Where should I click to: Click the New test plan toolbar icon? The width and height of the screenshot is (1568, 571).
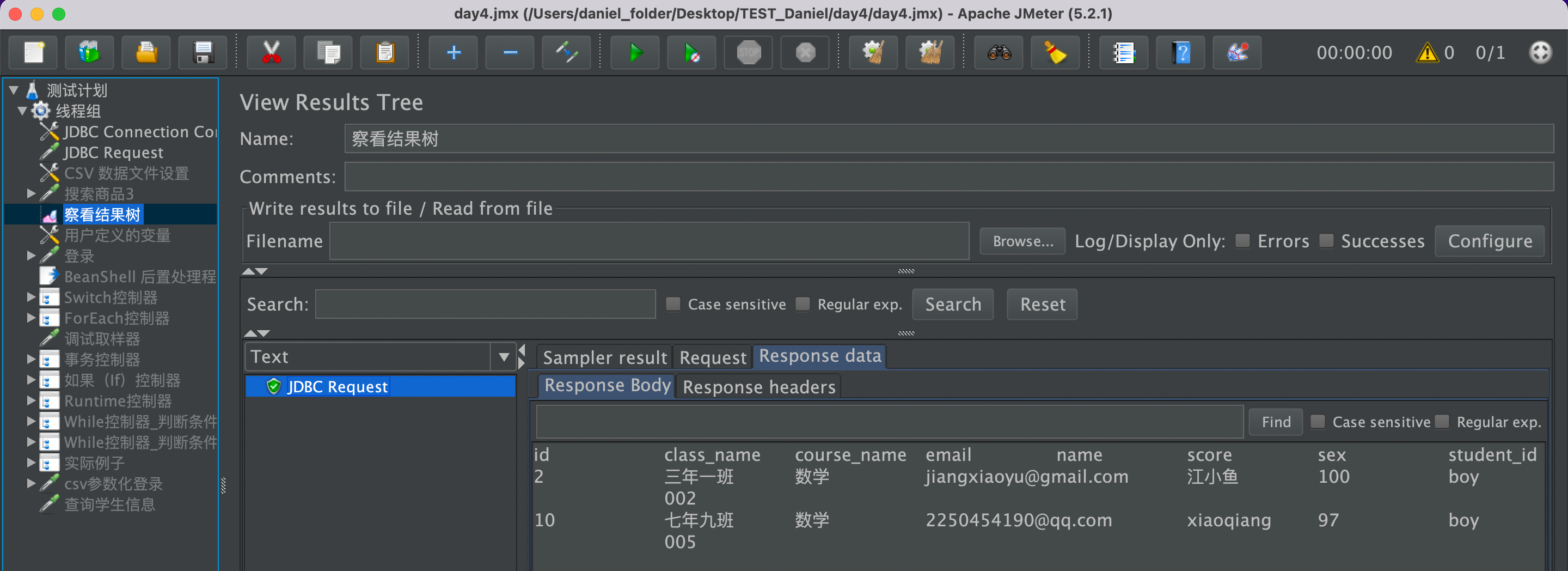(x=33, y=52)
